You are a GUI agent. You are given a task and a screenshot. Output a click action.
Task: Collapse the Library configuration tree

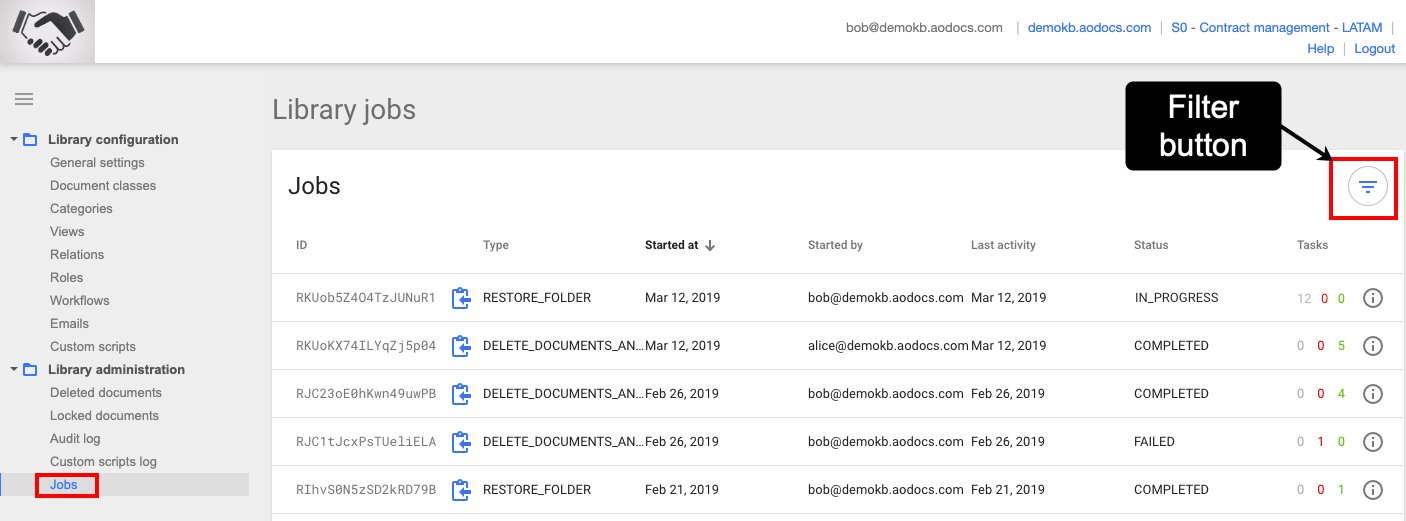pyautogui.click(x=14, y=139)
